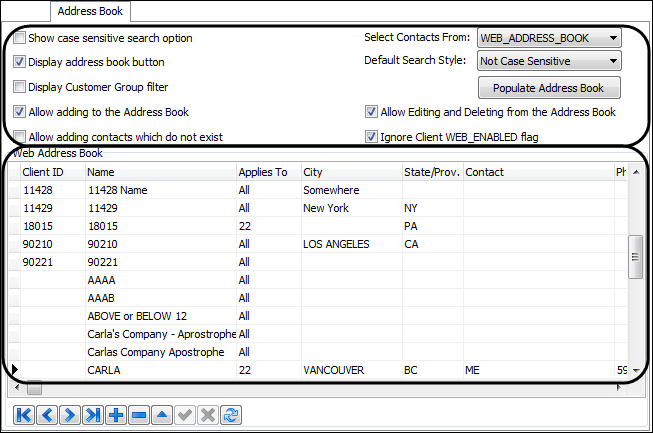Toggle Display Customer Group filter checkbox
The width and height of the screenshot is (653, 433).
click(x=21, y=87)
